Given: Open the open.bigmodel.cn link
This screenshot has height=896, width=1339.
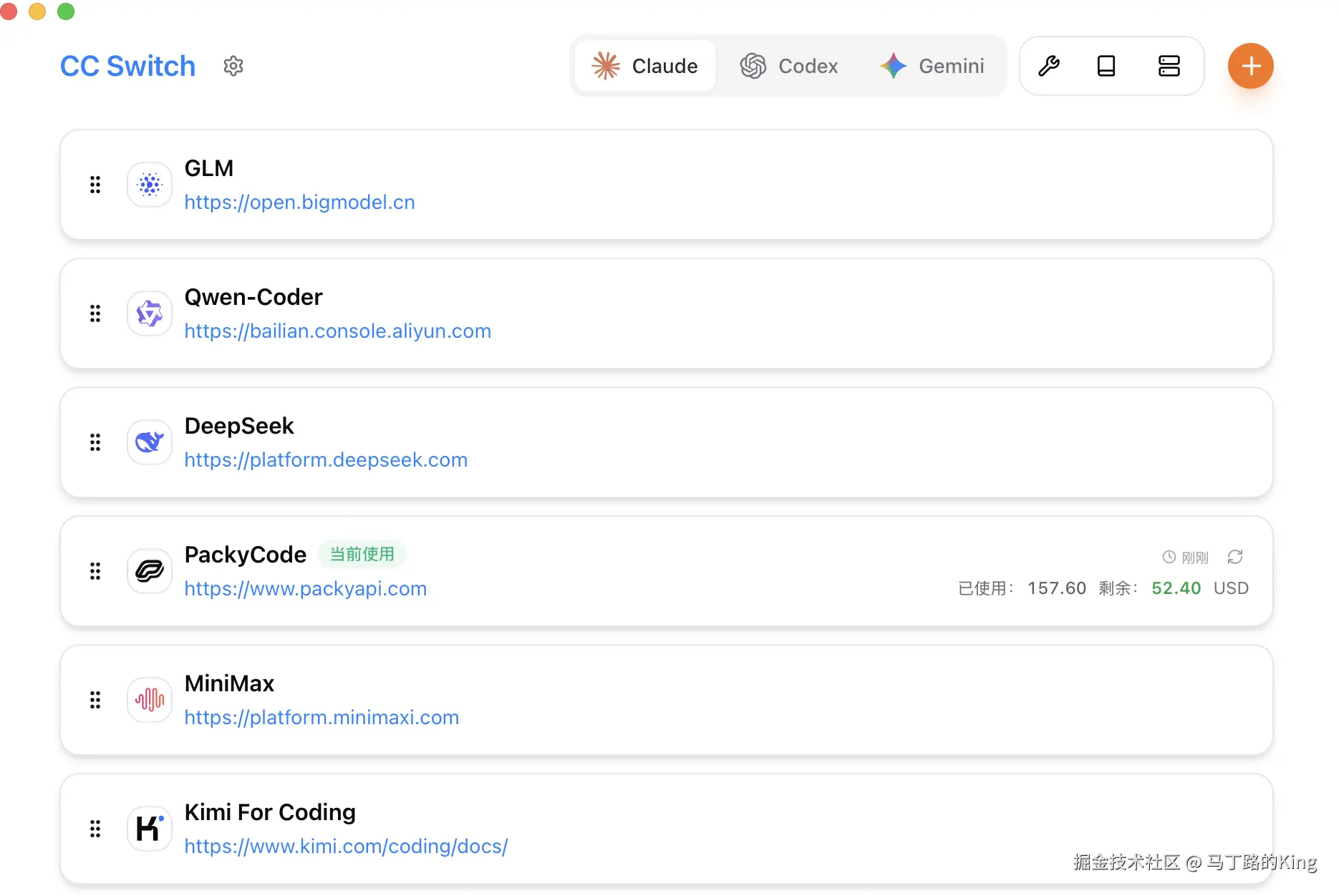Looking at the screenshot, I should 299,203.
